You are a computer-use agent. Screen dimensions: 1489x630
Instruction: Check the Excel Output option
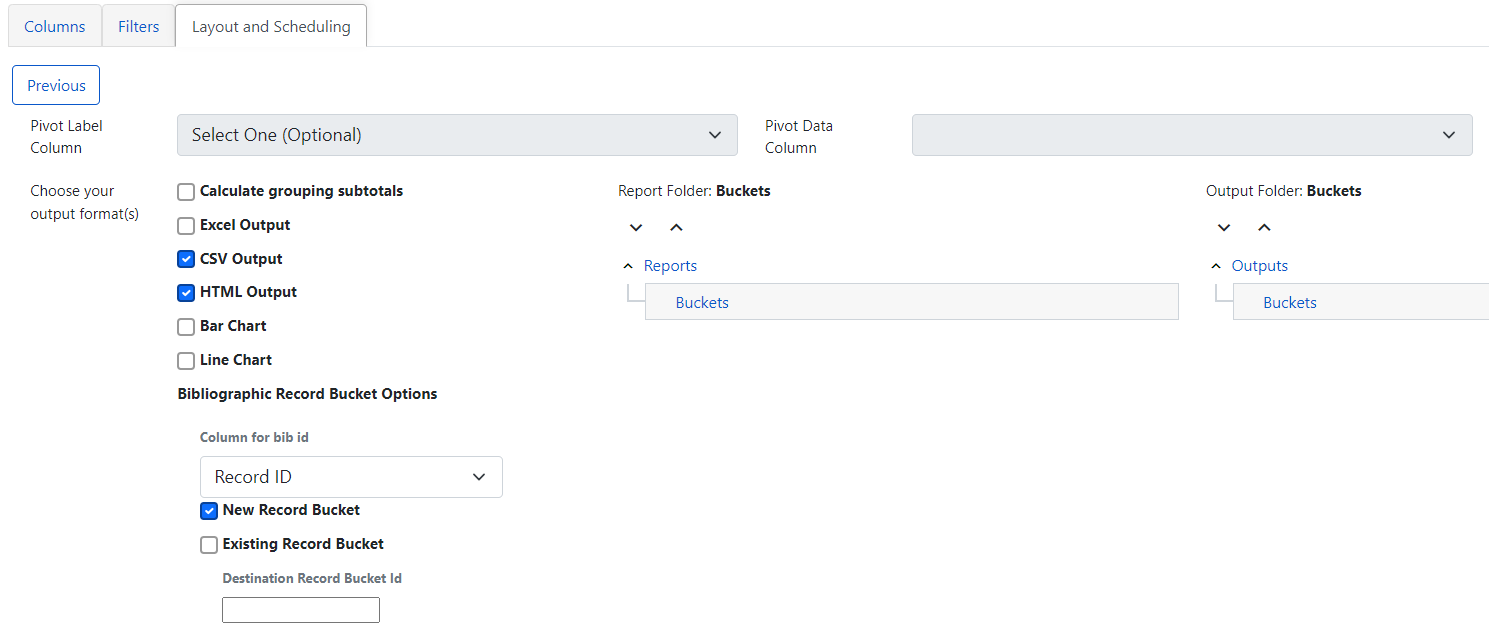(x=185, y=225)
